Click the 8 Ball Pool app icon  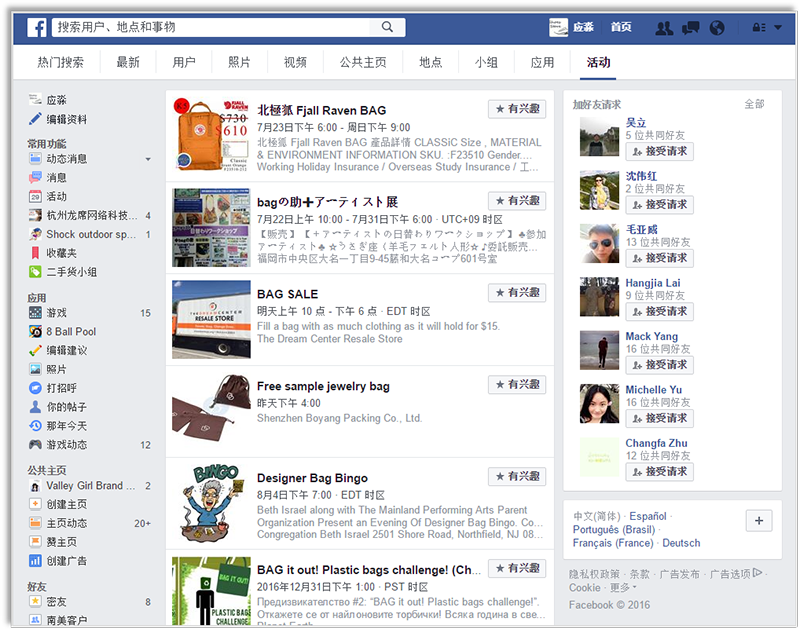[x=35, y=332]
